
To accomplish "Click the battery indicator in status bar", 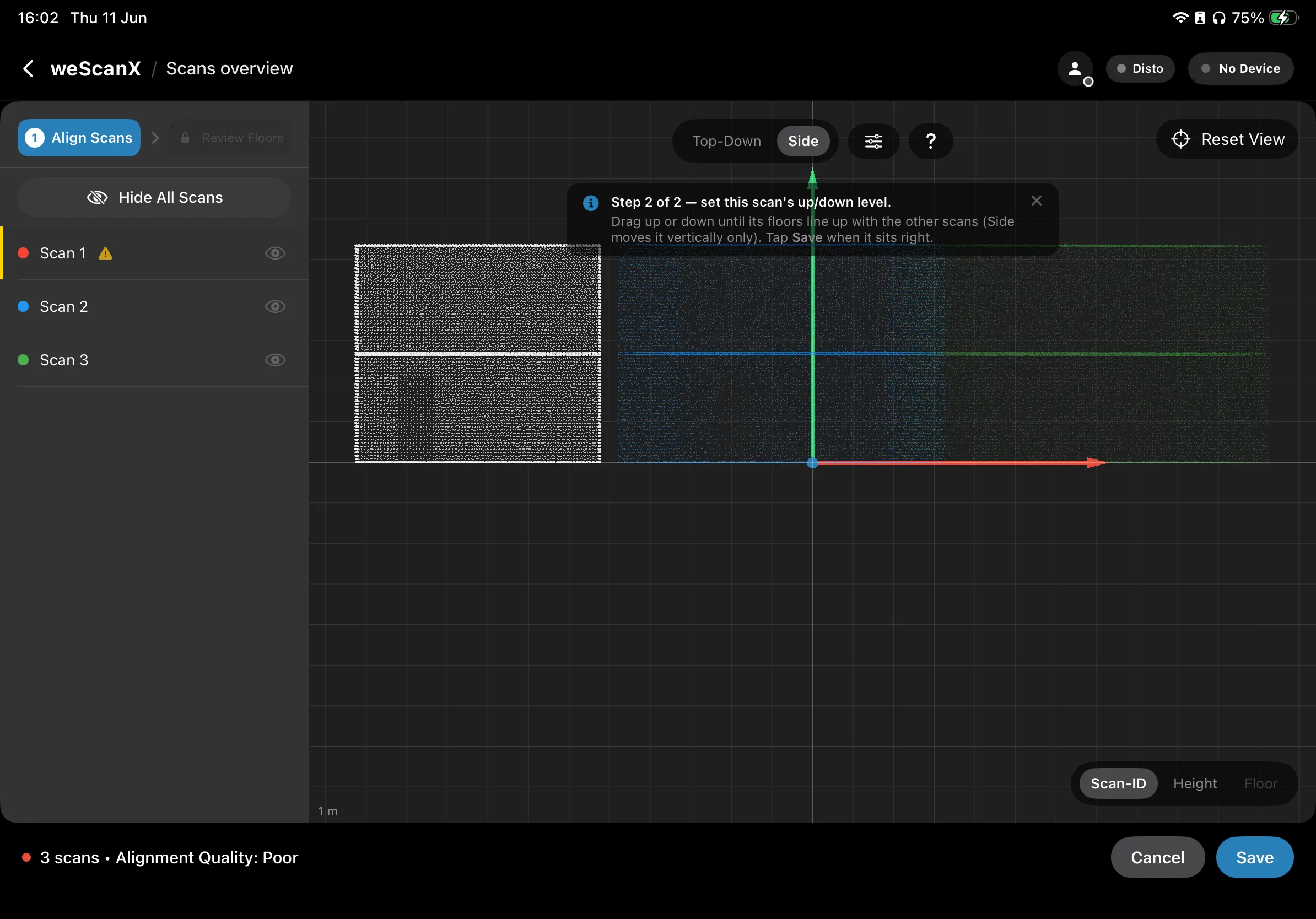I will coord(1283,18).
